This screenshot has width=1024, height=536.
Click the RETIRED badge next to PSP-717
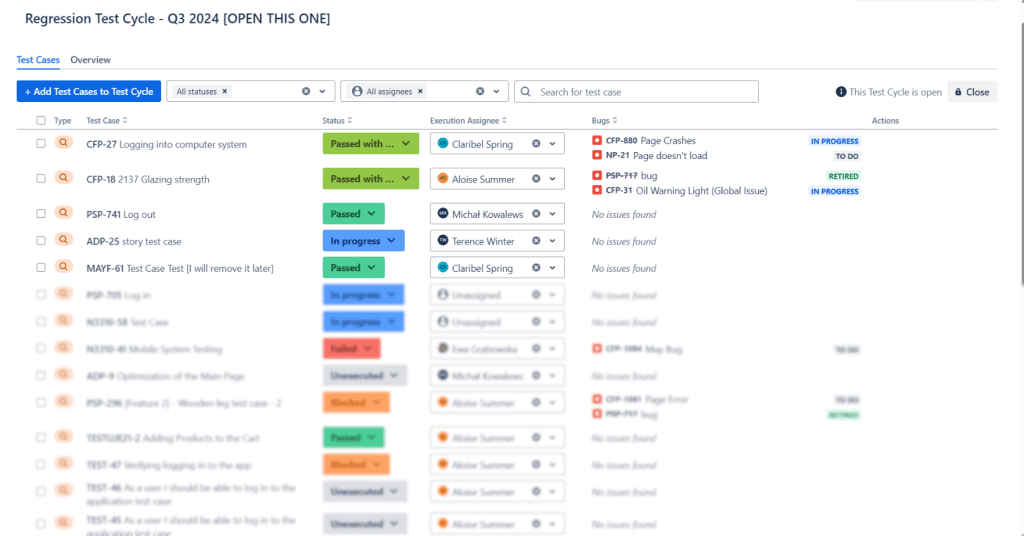[843, 176]
